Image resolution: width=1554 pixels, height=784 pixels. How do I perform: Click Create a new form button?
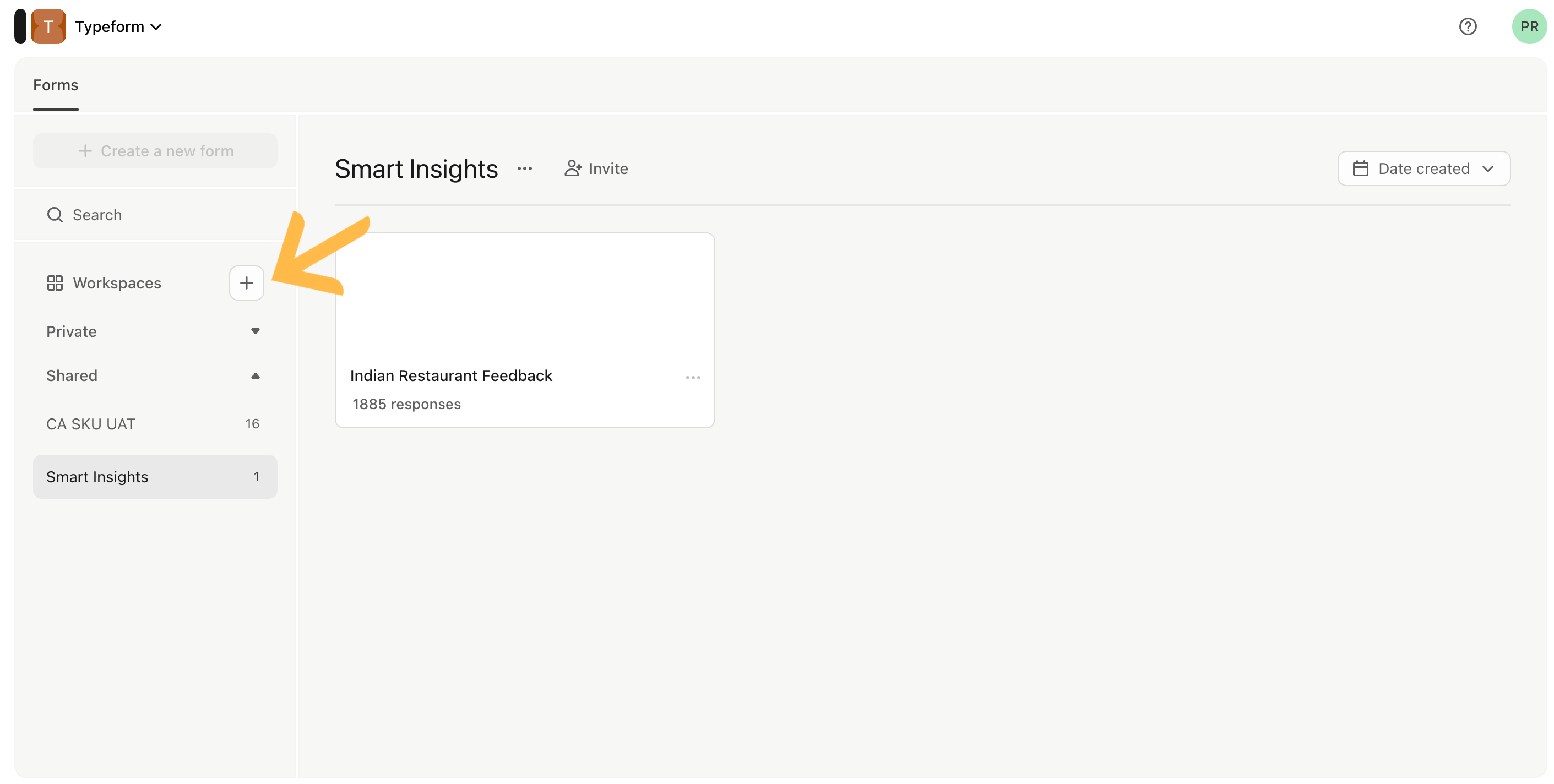(x=155, y=151)
